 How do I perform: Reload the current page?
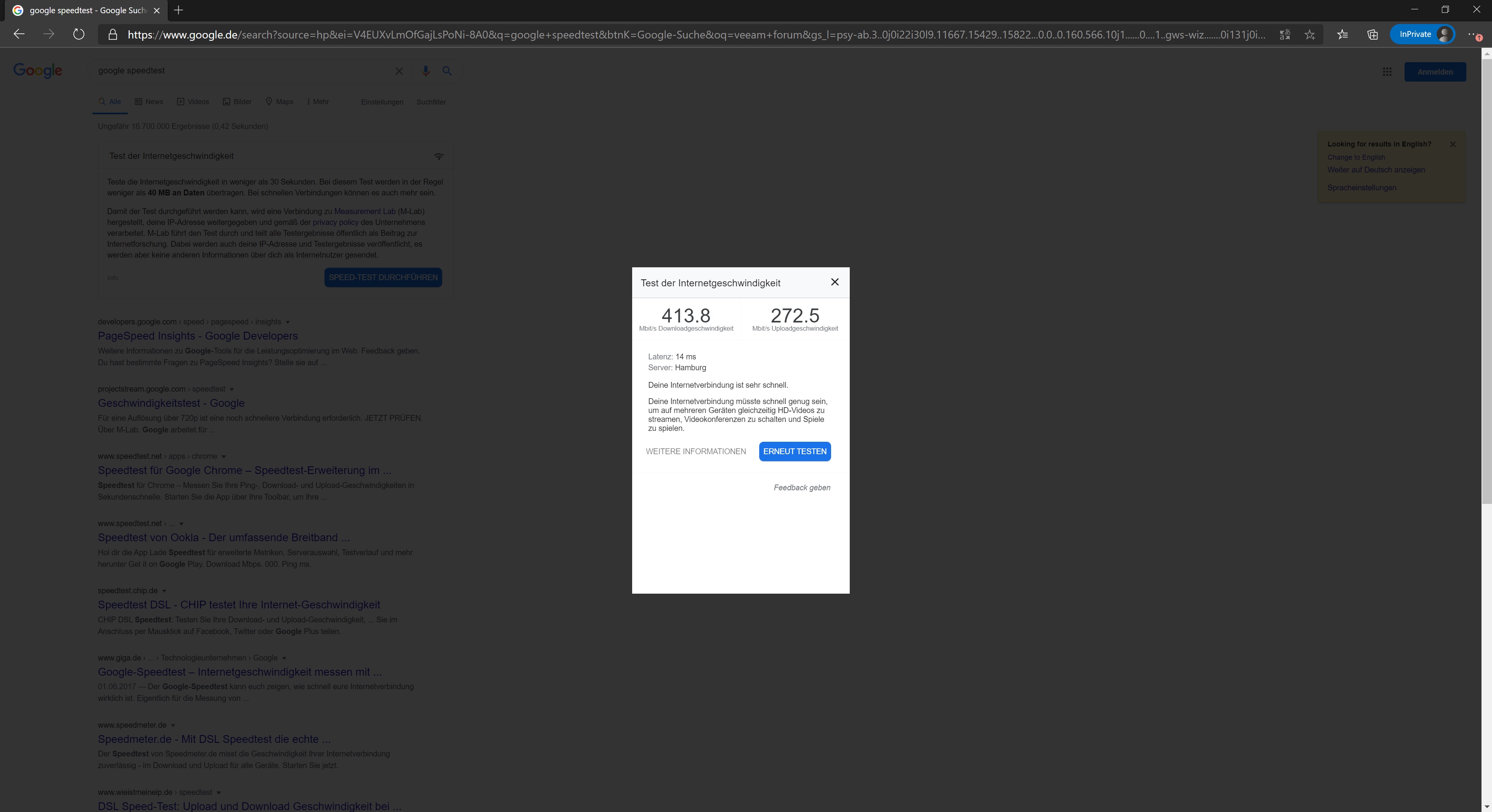point(79,34)
